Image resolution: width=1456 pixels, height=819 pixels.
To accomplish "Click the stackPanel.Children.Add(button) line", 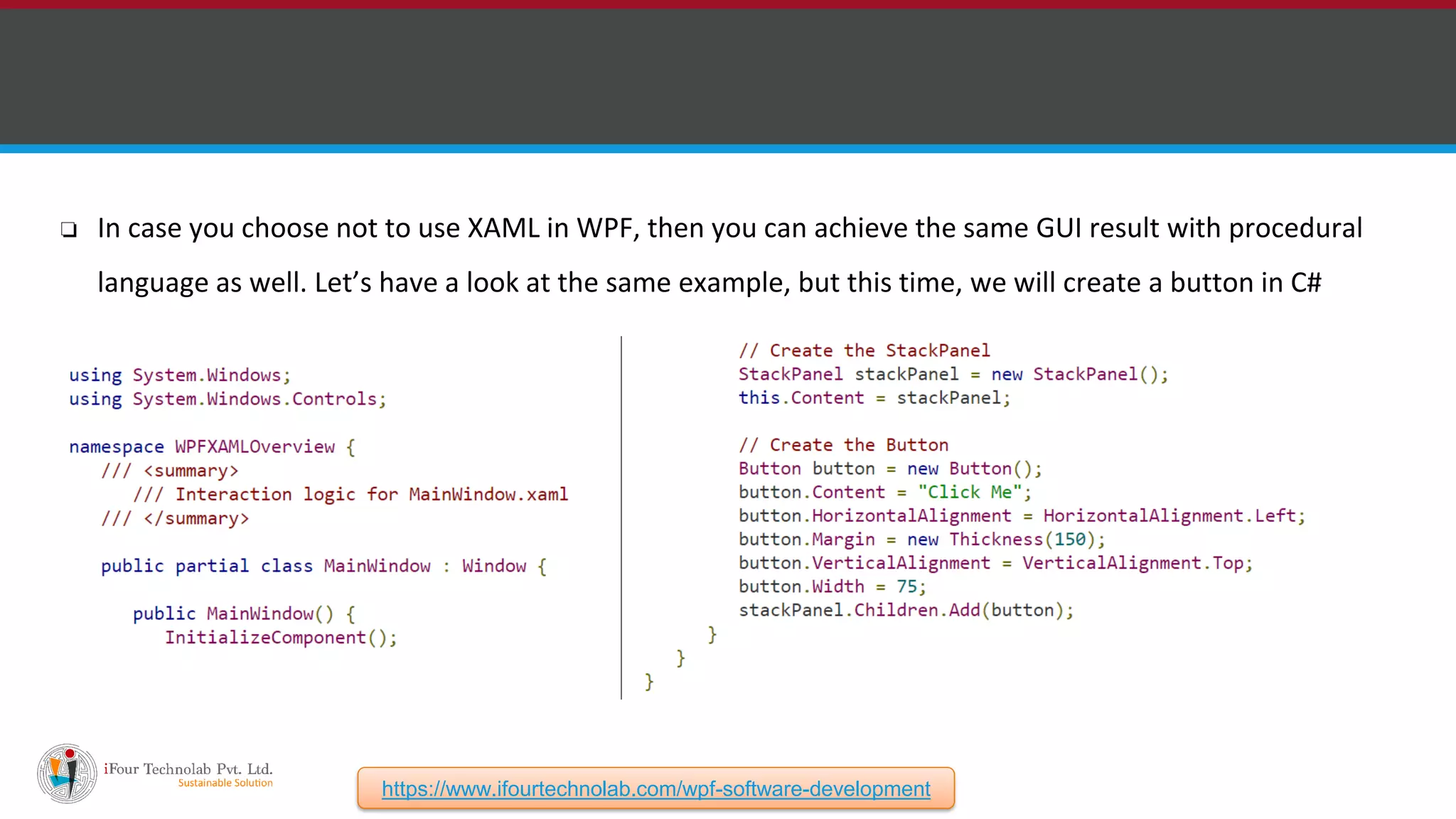I will click(x=906, y=610).
